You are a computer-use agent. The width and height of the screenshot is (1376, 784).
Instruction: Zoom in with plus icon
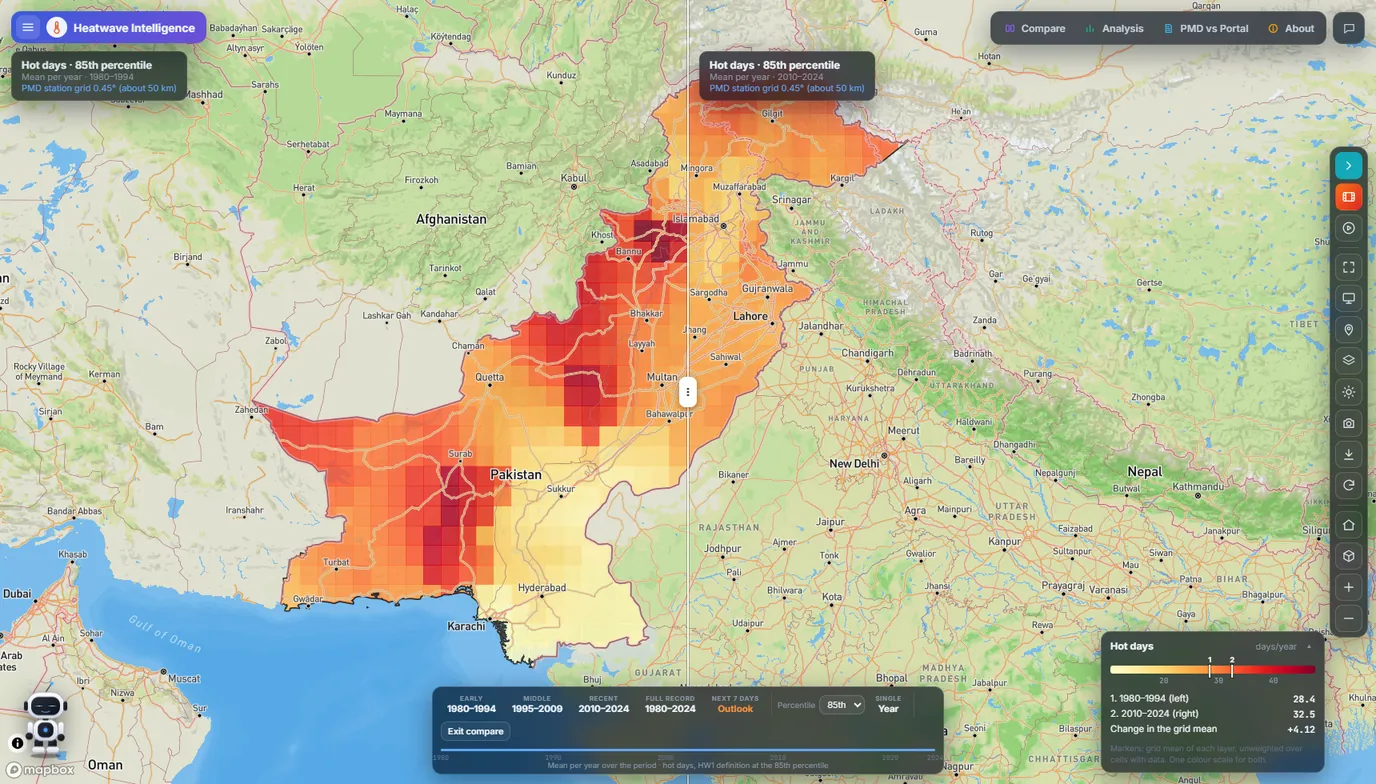pos(1349,587)
